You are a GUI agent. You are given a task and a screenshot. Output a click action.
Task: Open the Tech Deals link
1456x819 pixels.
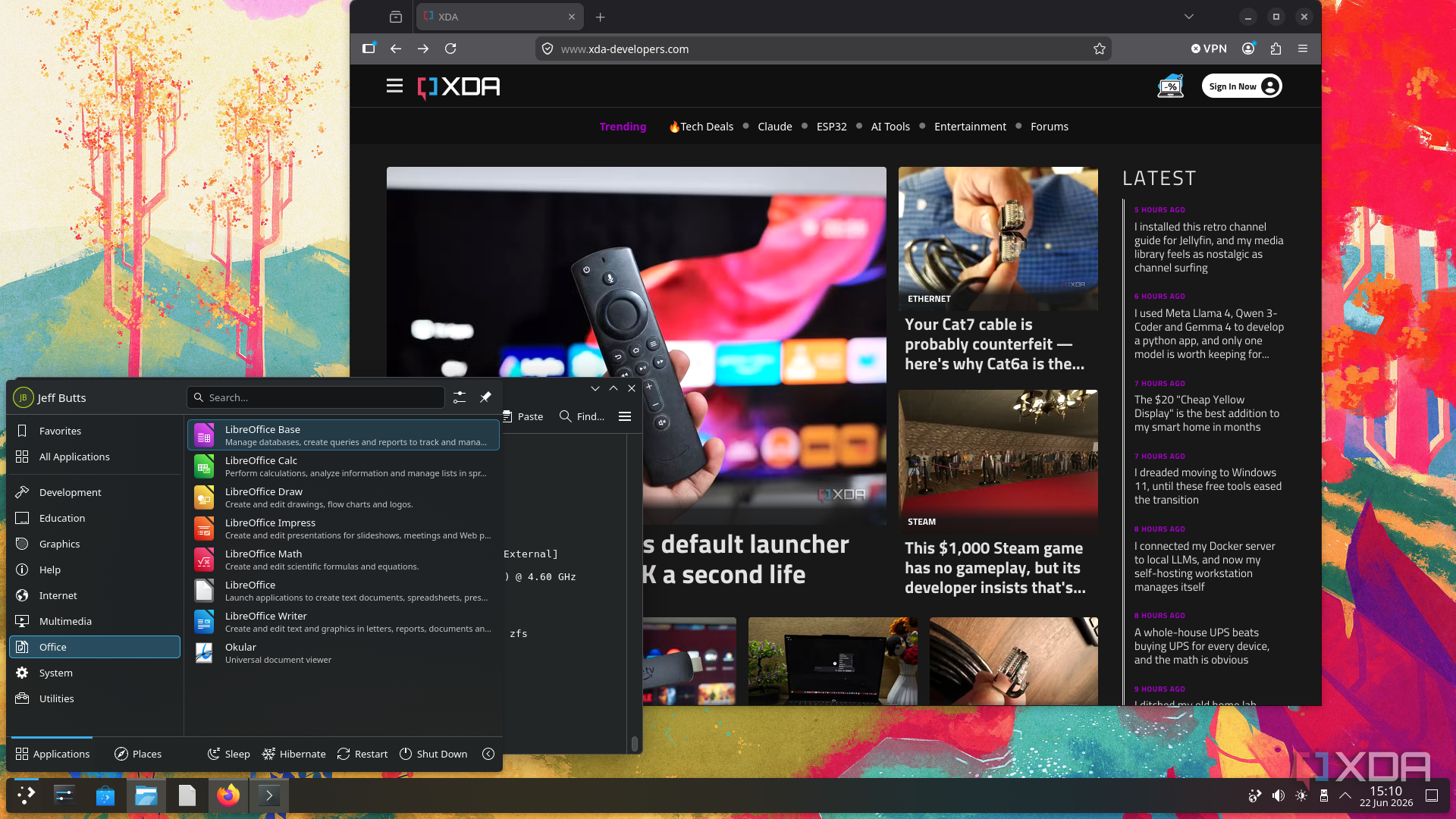[x=701, y=127]
